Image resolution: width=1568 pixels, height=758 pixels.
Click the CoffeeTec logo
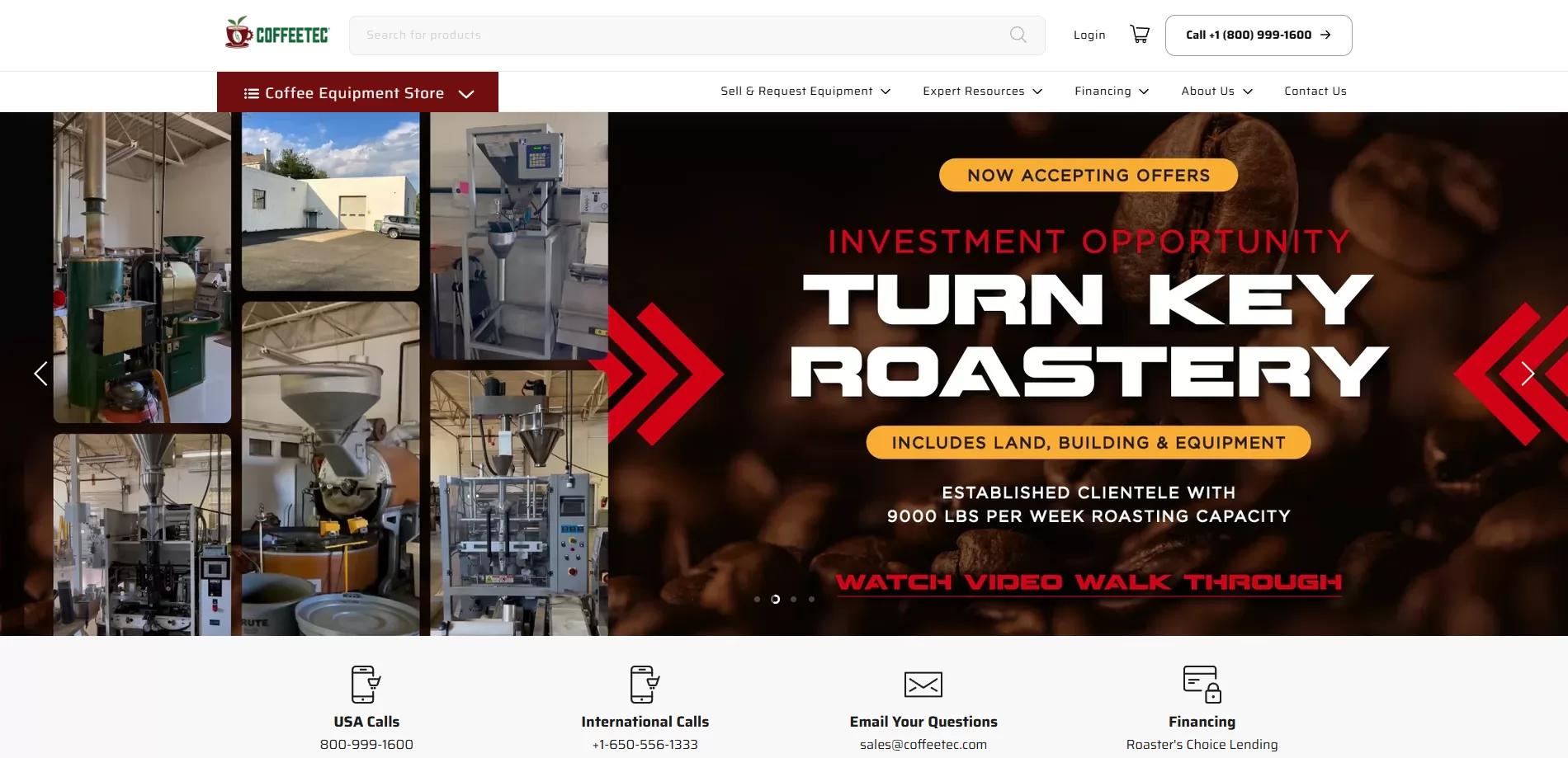[277, 34]
